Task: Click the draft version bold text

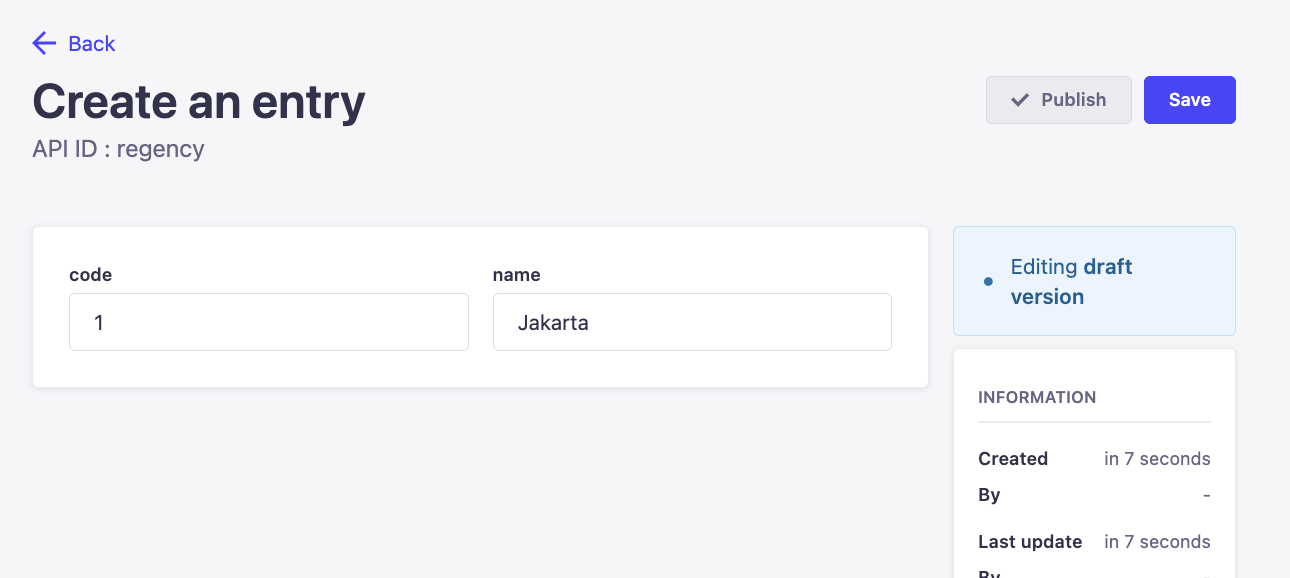Action: pyautogui.click(x=1071, y=281)
